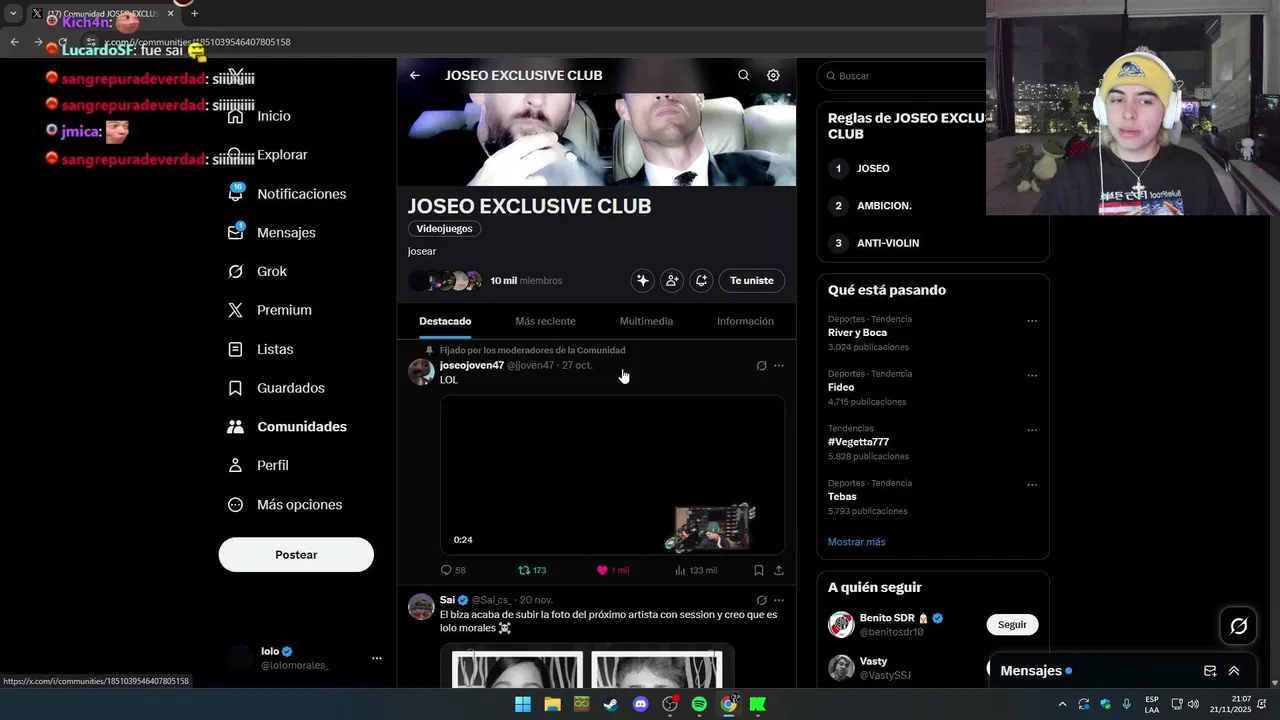Click the Windows Start button
Viewport: 1280px width, 720px height.
[x=523, y=704]
